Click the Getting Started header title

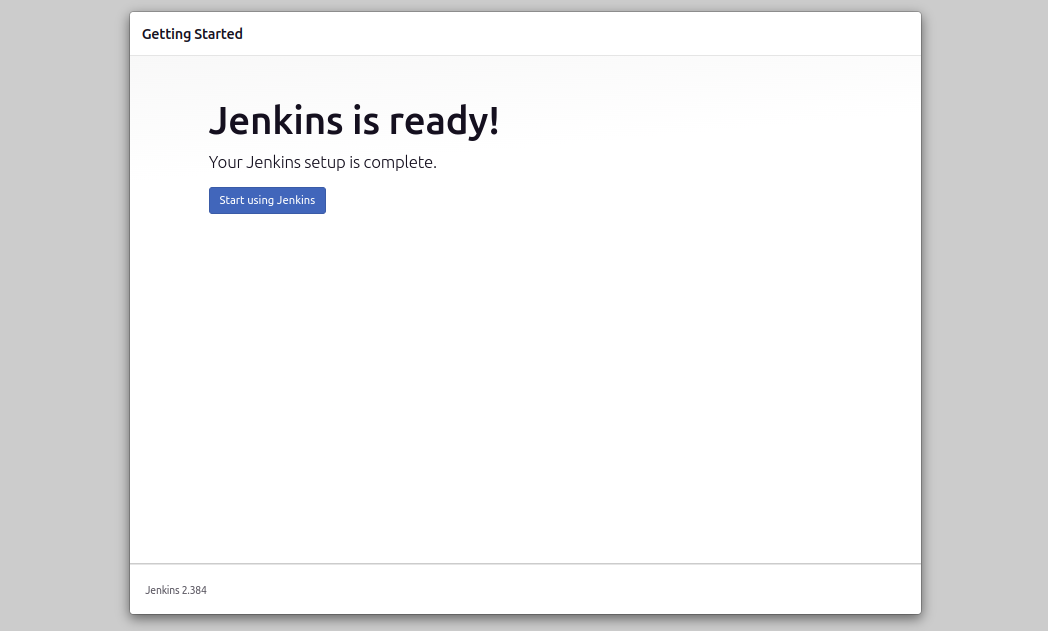pos(192,34)
